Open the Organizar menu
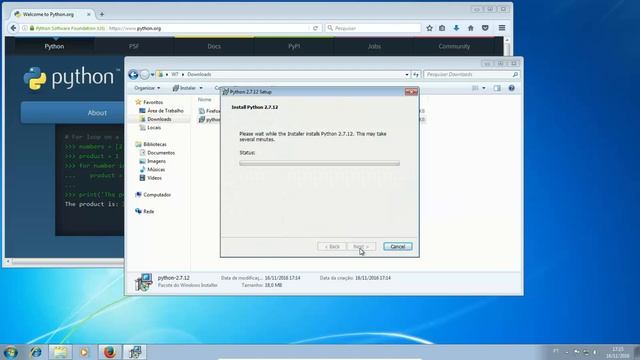This screenshot has height=360, width=640. coord(147,88)
